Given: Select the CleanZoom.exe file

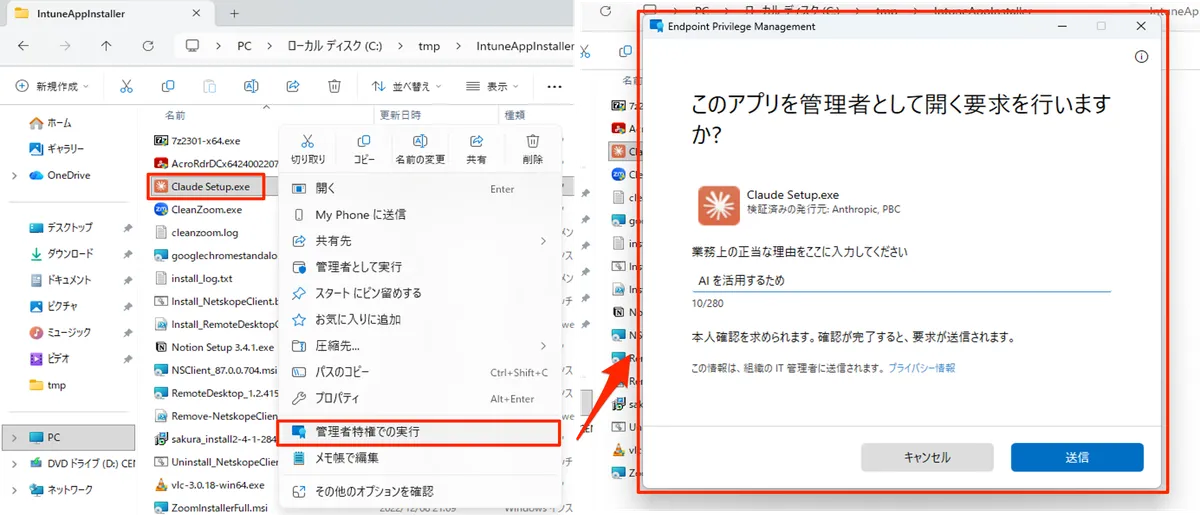Looking at the screenshot, I should coord(198,210).
